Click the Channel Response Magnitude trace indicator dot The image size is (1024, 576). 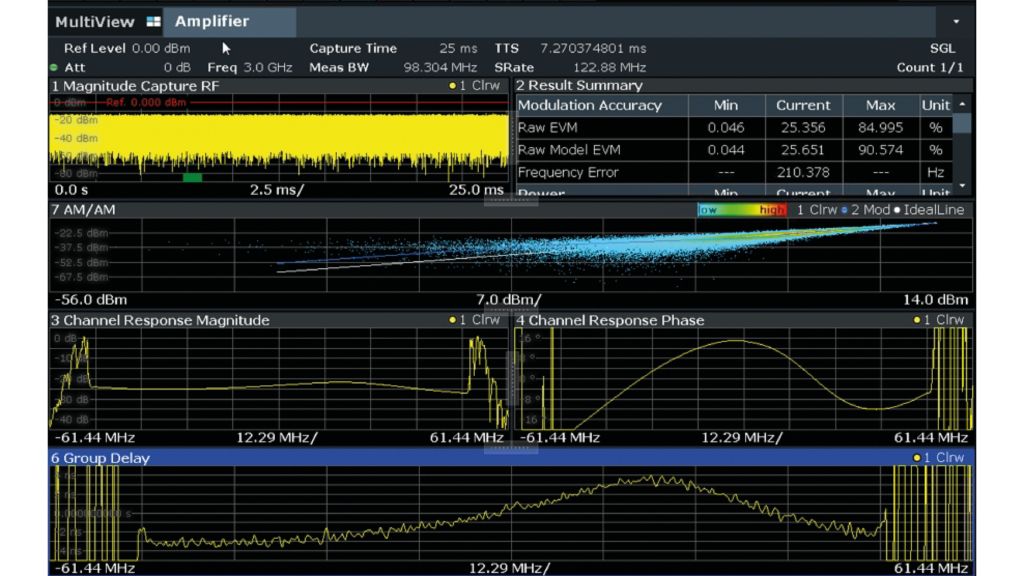click(x=452, y=321)
